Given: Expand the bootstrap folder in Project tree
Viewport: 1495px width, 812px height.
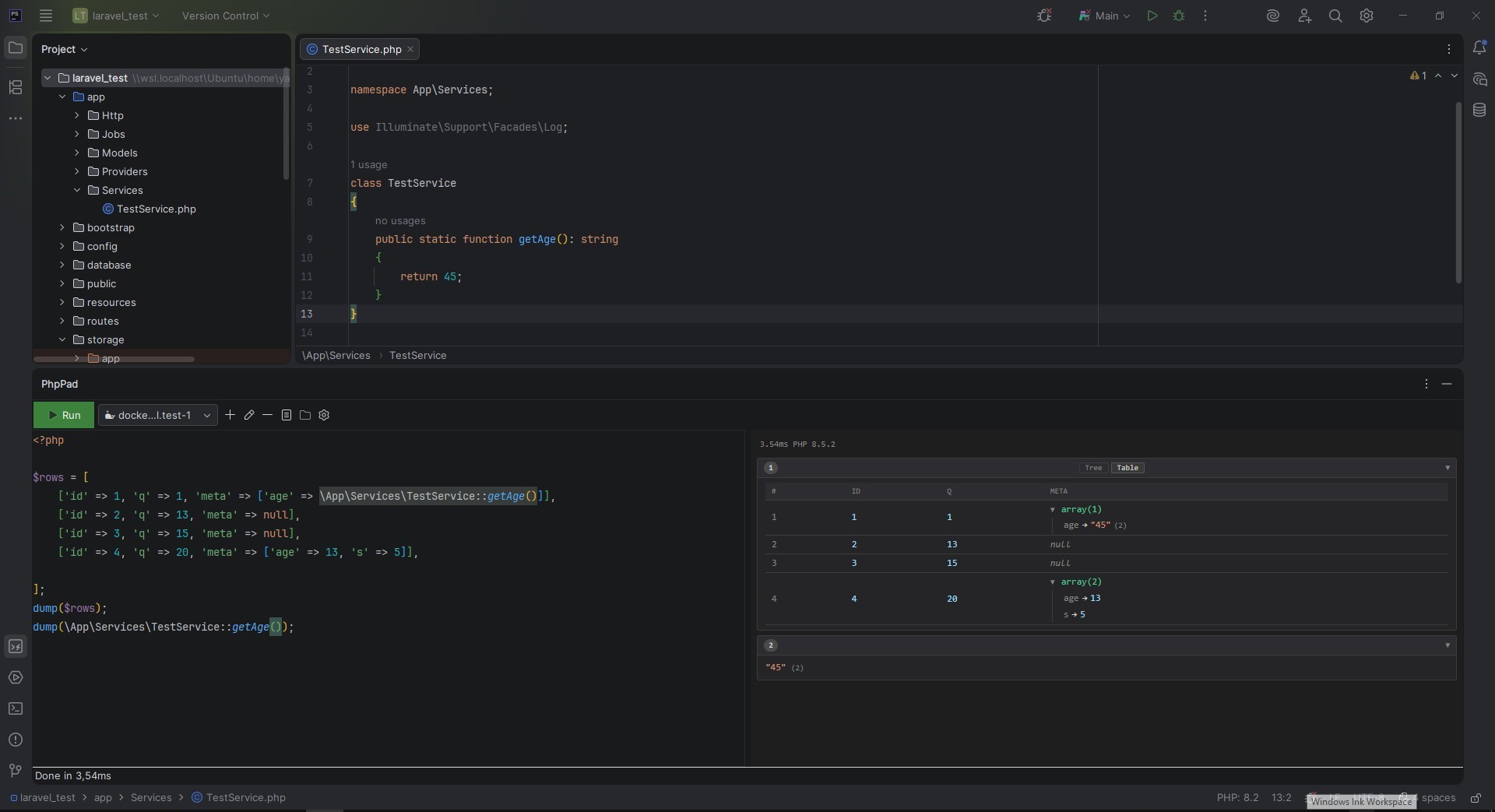Looking at the screenshot, I should point(62,227).
